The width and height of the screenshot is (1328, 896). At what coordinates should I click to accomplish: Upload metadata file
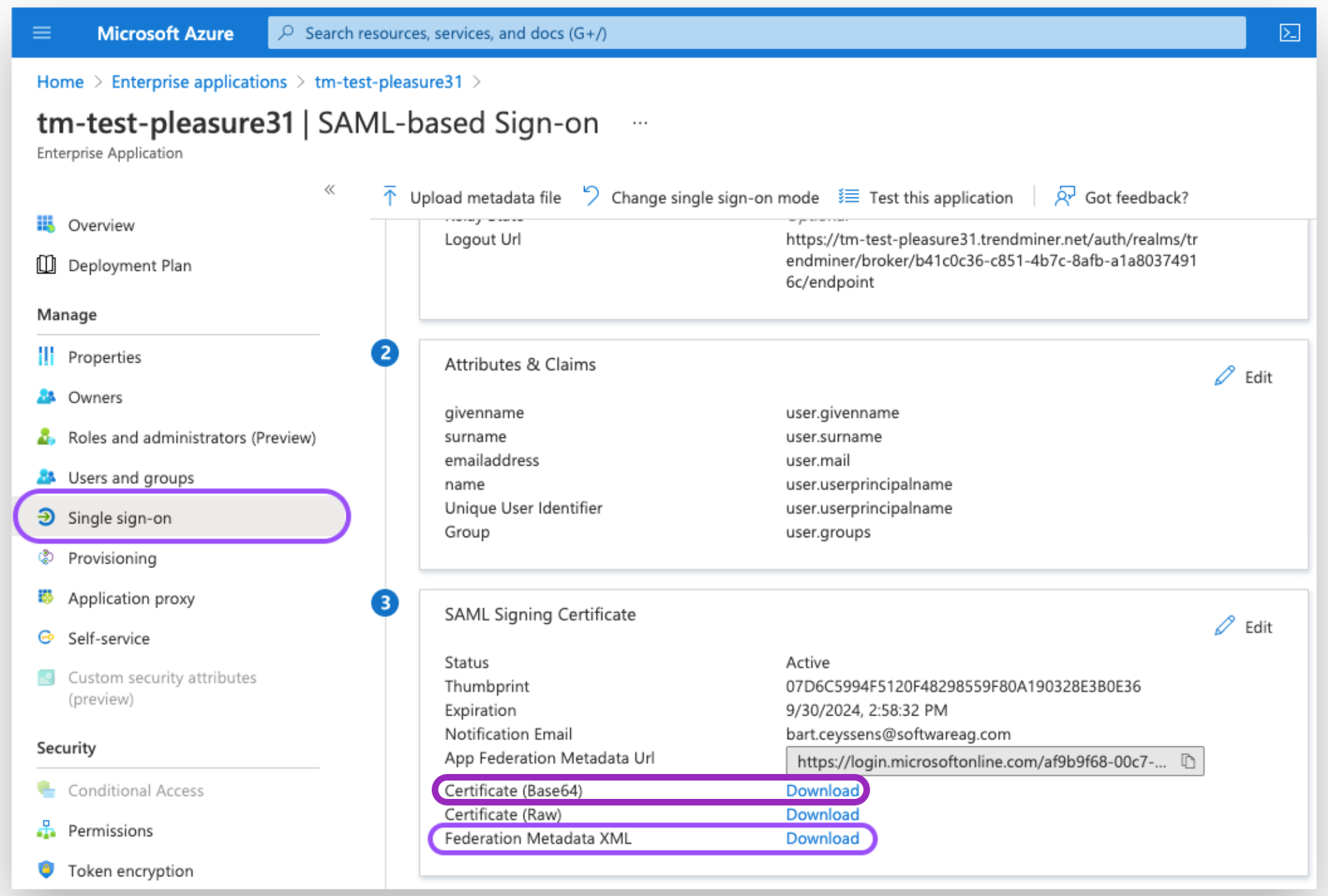(484, 197)
